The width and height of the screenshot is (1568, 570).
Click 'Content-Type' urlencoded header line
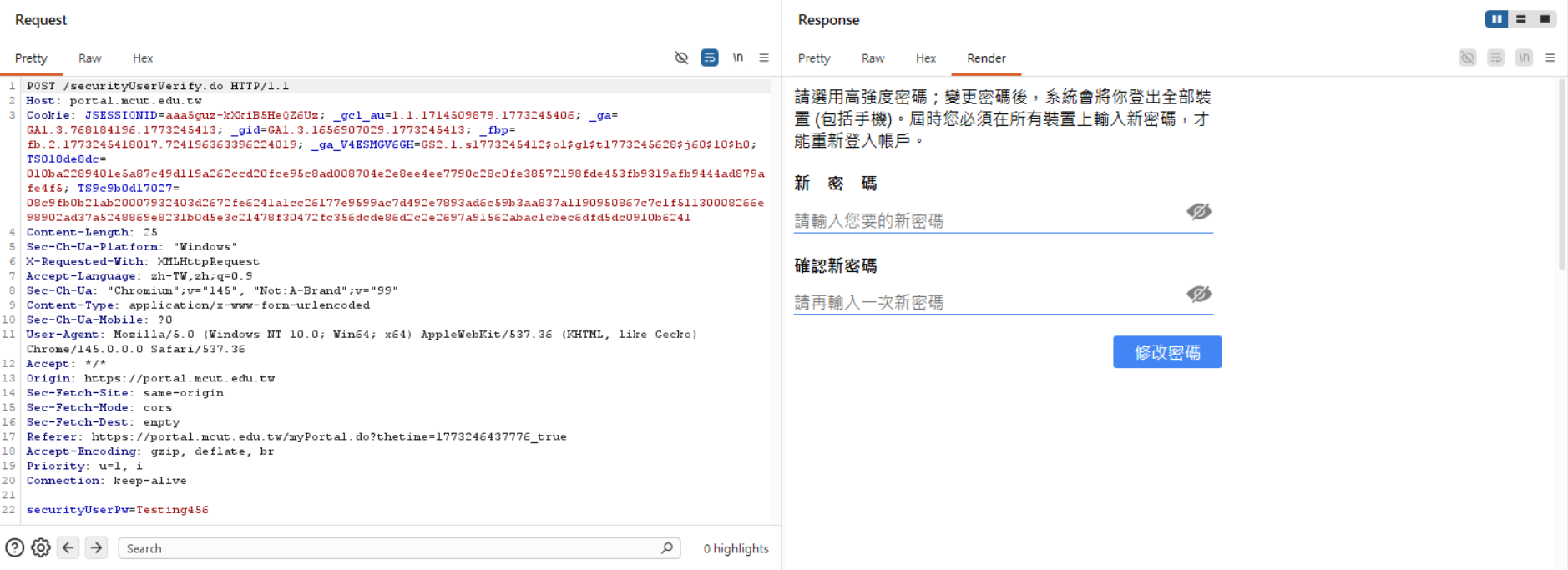198,305
